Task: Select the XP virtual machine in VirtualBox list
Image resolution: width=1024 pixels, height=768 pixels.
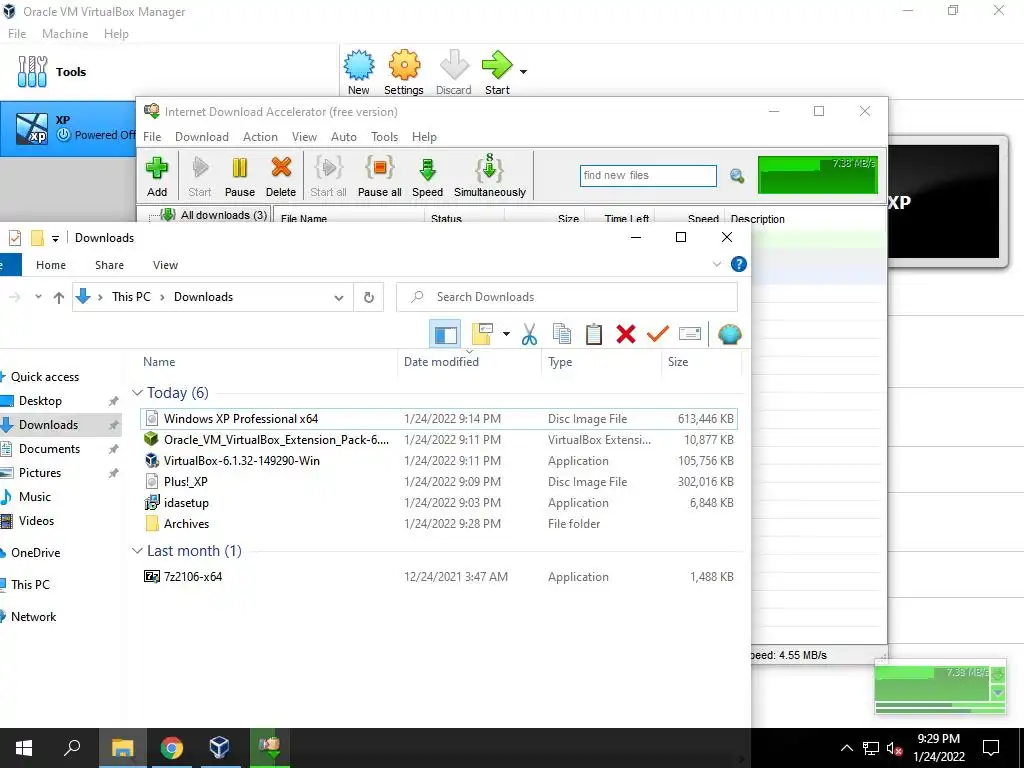Action: (68, 128)
